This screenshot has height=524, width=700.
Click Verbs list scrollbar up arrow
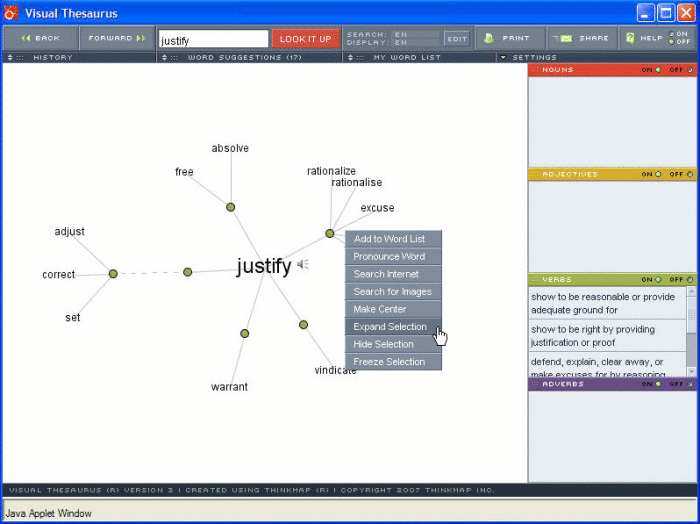pos(692,291)
